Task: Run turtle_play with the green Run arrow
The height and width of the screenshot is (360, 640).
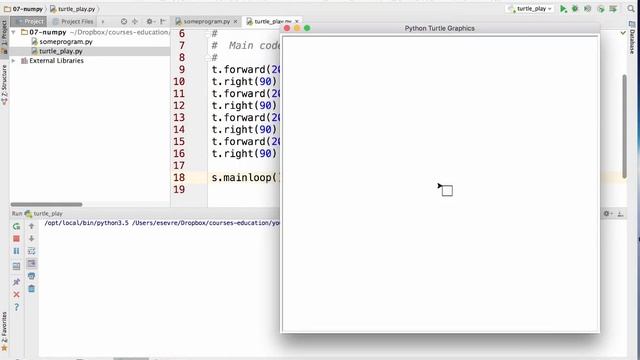Action: tap(563, 9)
